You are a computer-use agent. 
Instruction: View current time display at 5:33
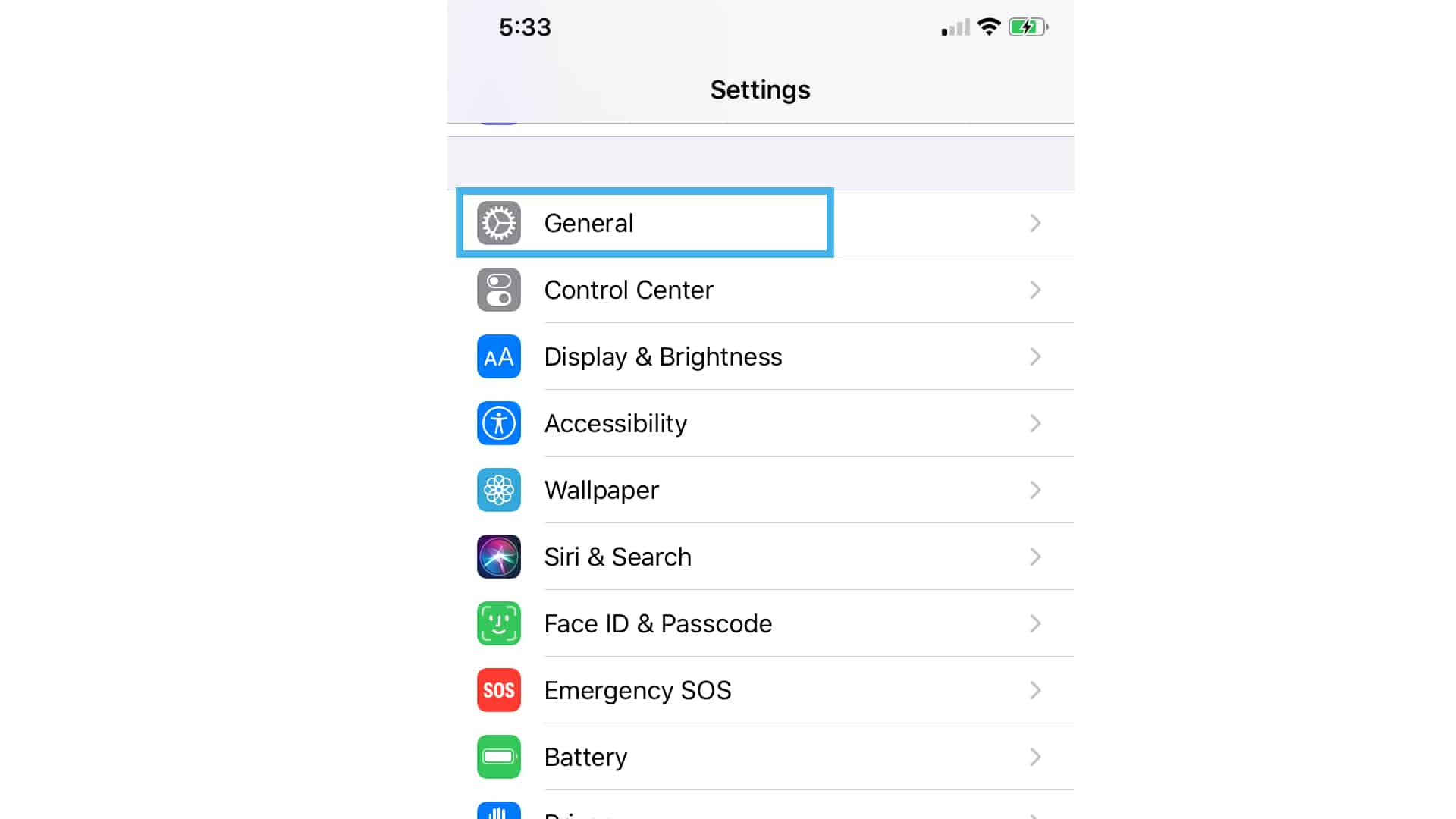tap(525, 28)
